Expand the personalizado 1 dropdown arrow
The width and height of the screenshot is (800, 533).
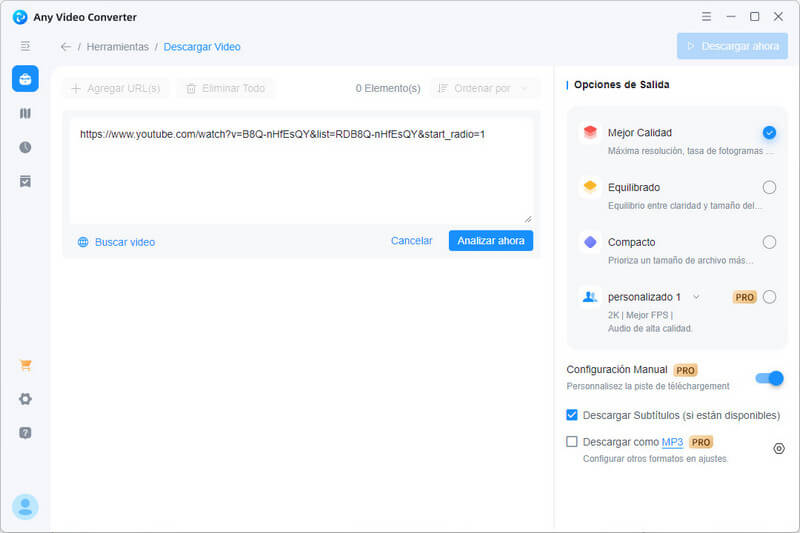(696, 297)
